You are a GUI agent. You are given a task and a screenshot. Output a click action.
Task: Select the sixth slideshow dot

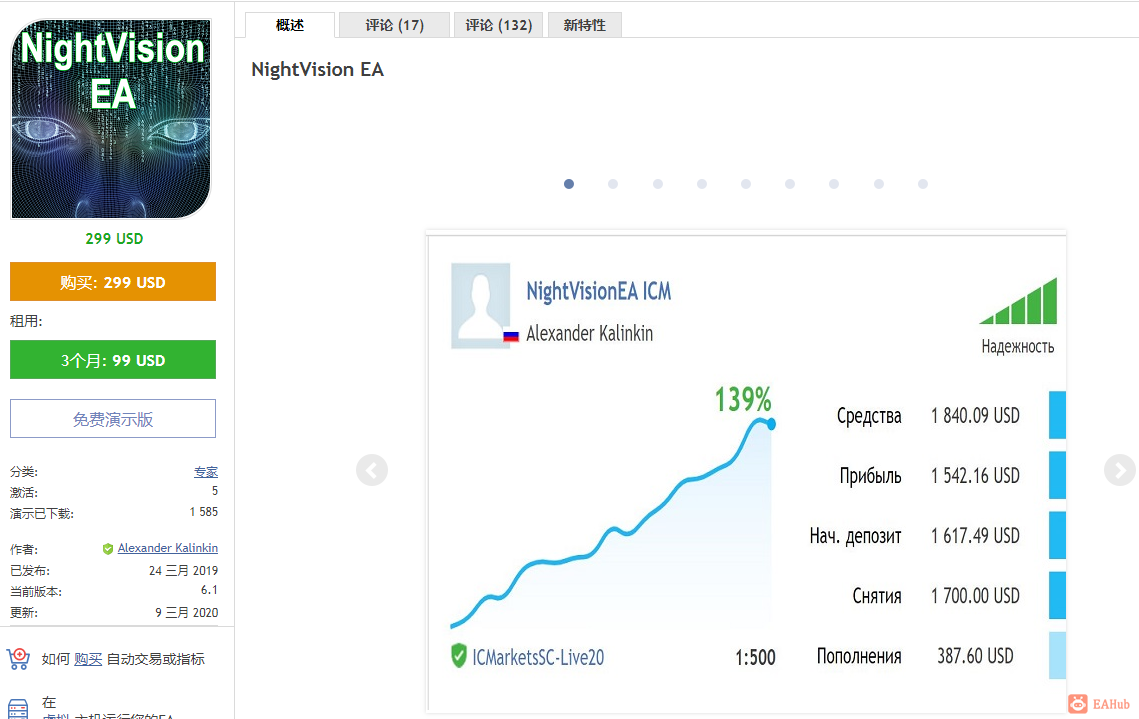click(790, 184)
